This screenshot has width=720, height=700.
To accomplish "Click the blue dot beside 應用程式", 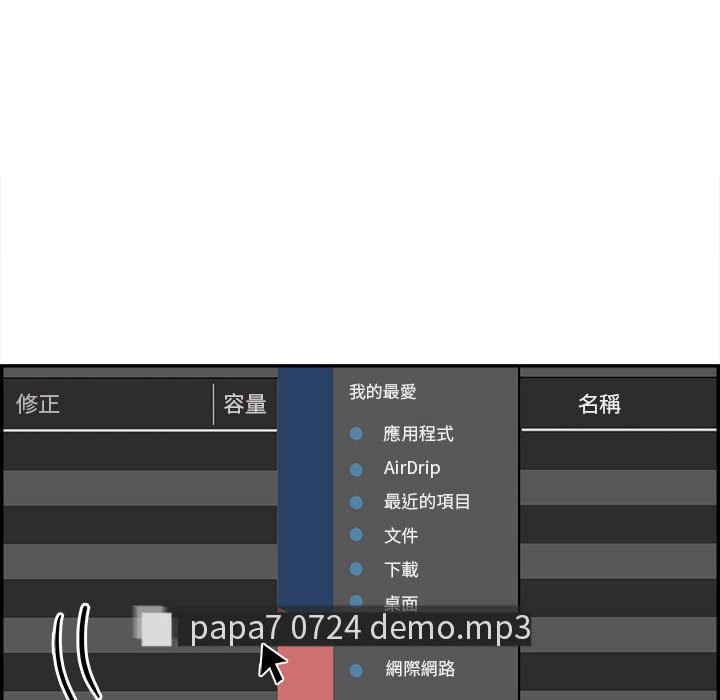I will [x=356, y=434].
